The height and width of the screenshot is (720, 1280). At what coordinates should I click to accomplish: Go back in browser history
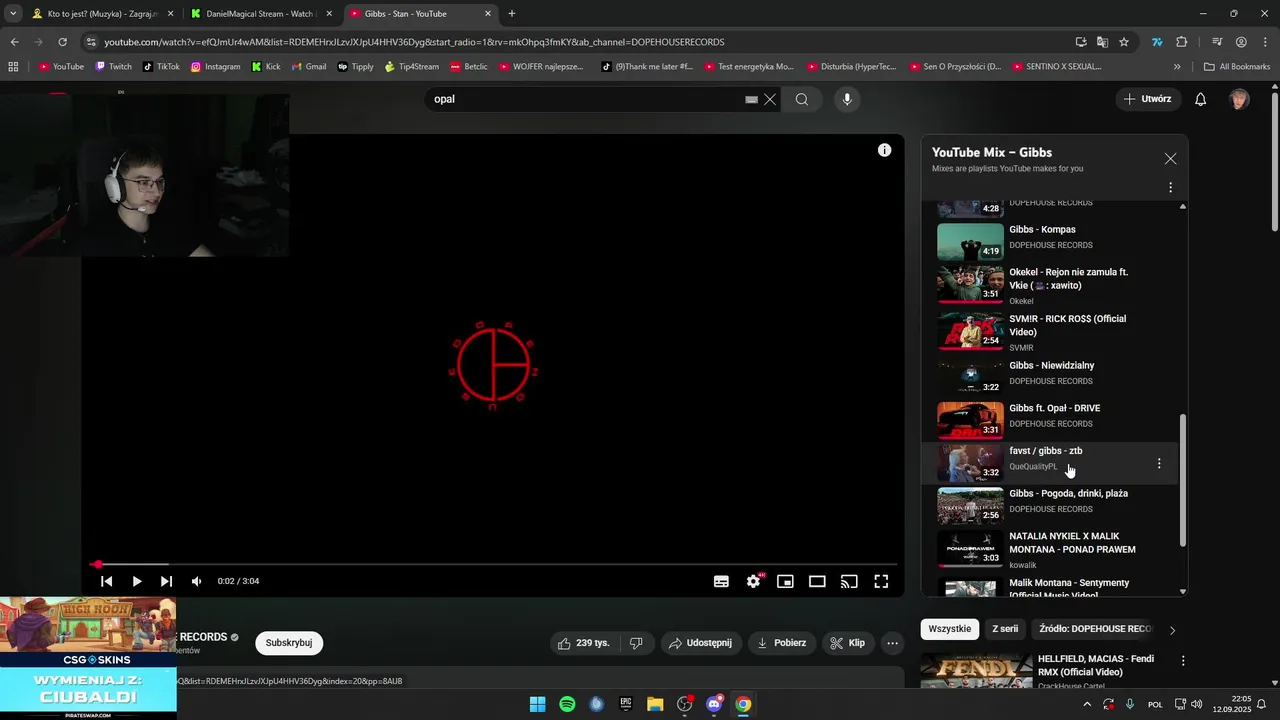click(x=14, y=42)
